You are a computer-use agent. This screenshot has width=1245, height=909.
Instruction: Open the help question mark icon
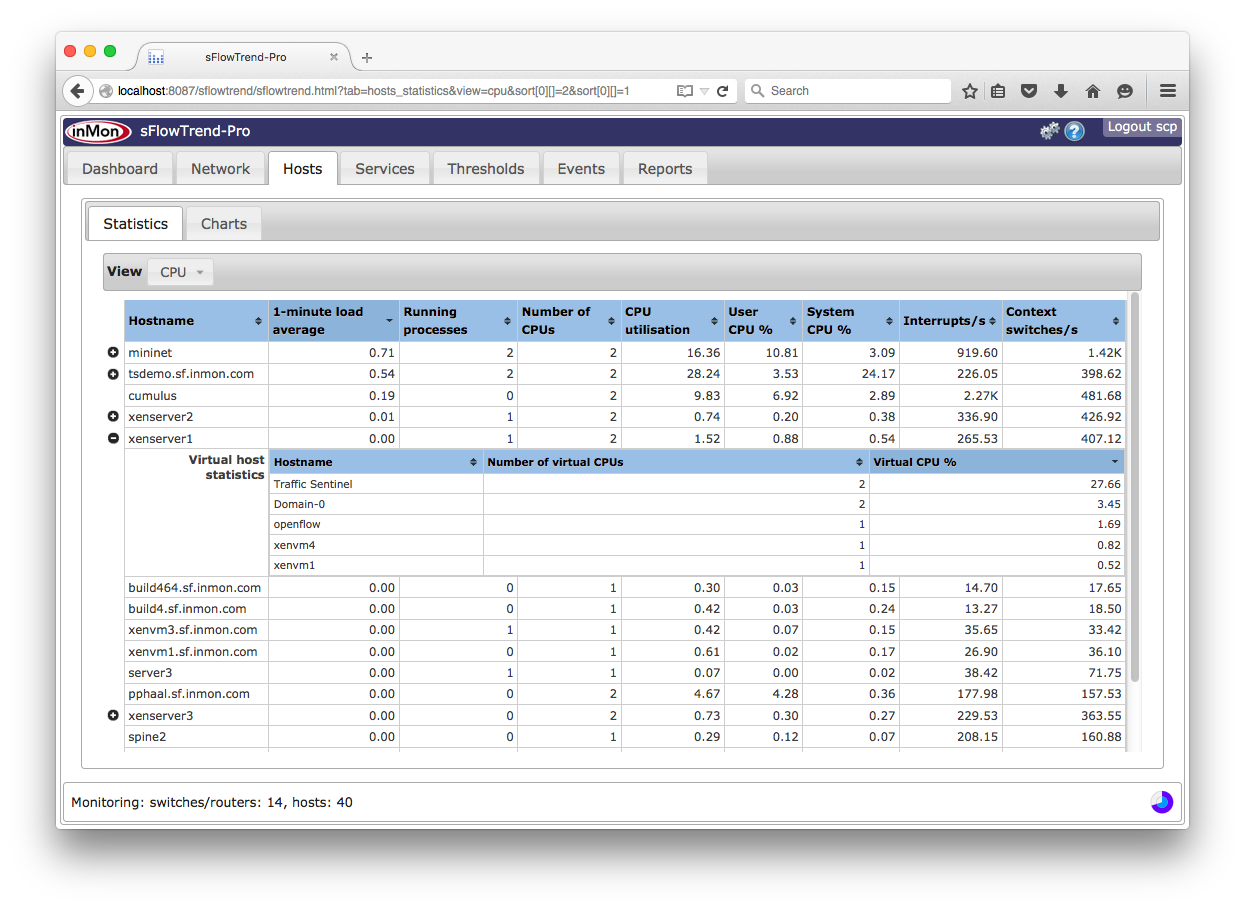point(1074,131)
